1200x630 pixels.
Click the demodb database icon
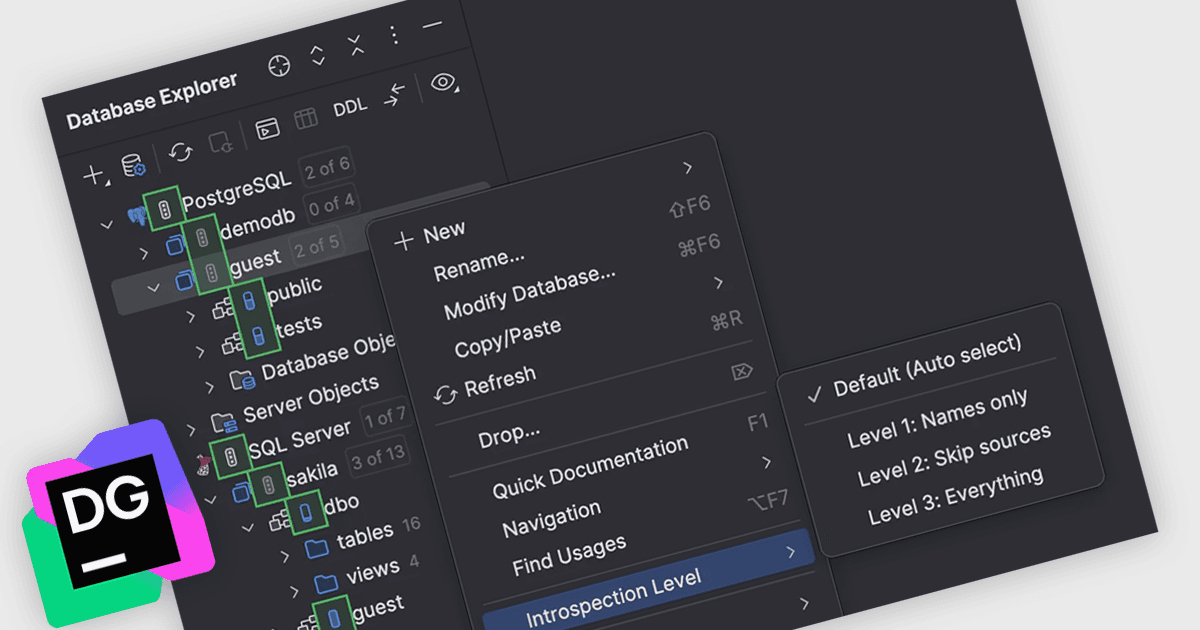point(176,245)
